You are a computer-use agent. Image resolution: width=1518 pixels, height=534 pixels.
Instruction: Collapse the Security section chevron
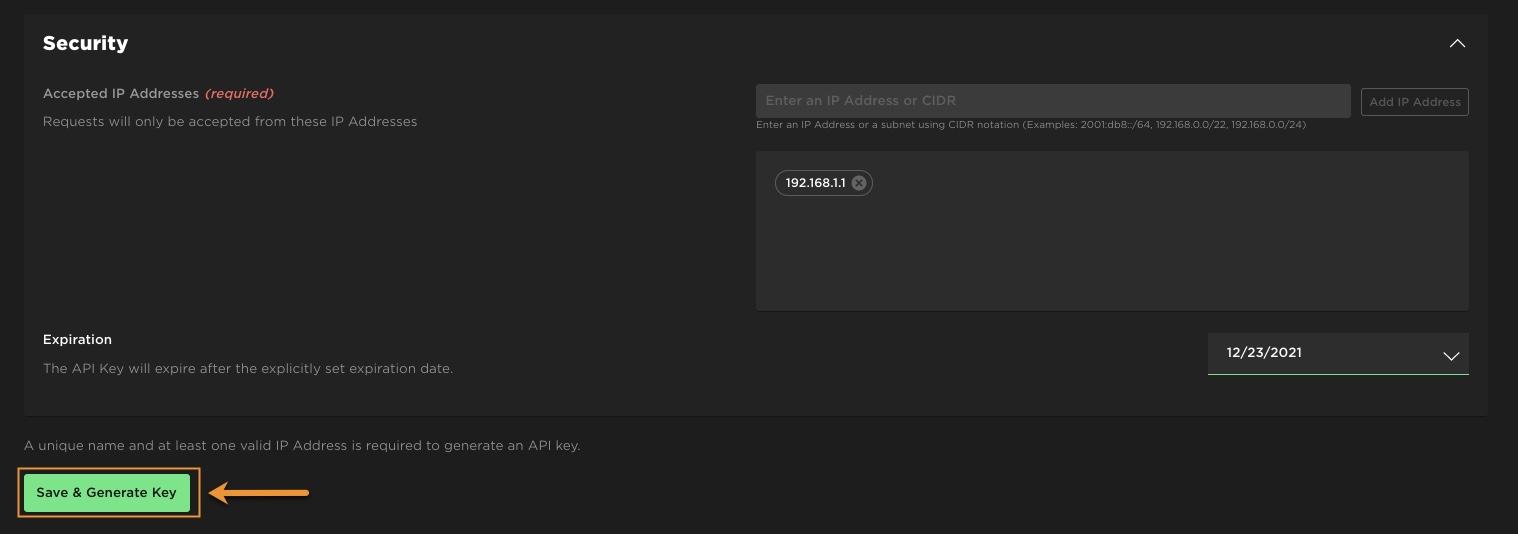[1457, 44]
